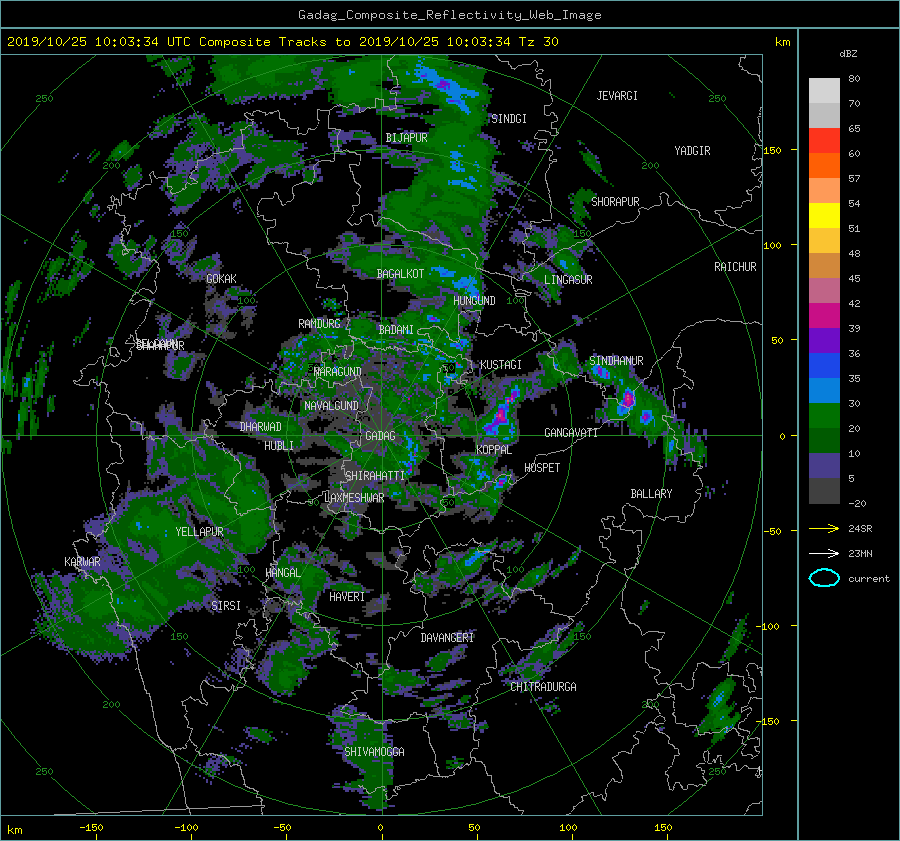900x841 pixels.
Task: Select the 80 dBZ light gray swatch
Action: pos(824,90)
